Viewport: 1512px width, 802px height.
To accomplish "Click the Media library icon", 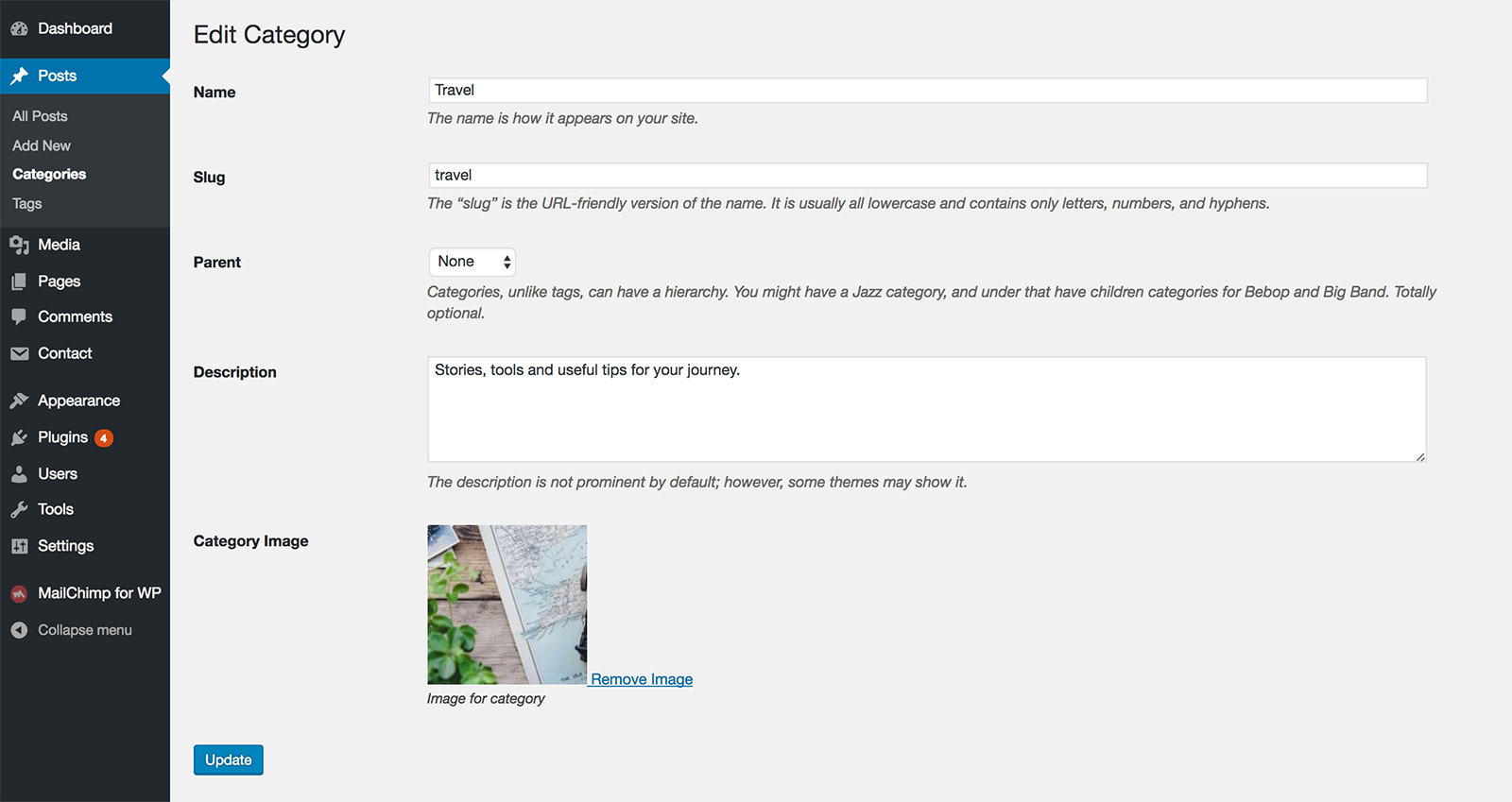I will coord(19,246).
